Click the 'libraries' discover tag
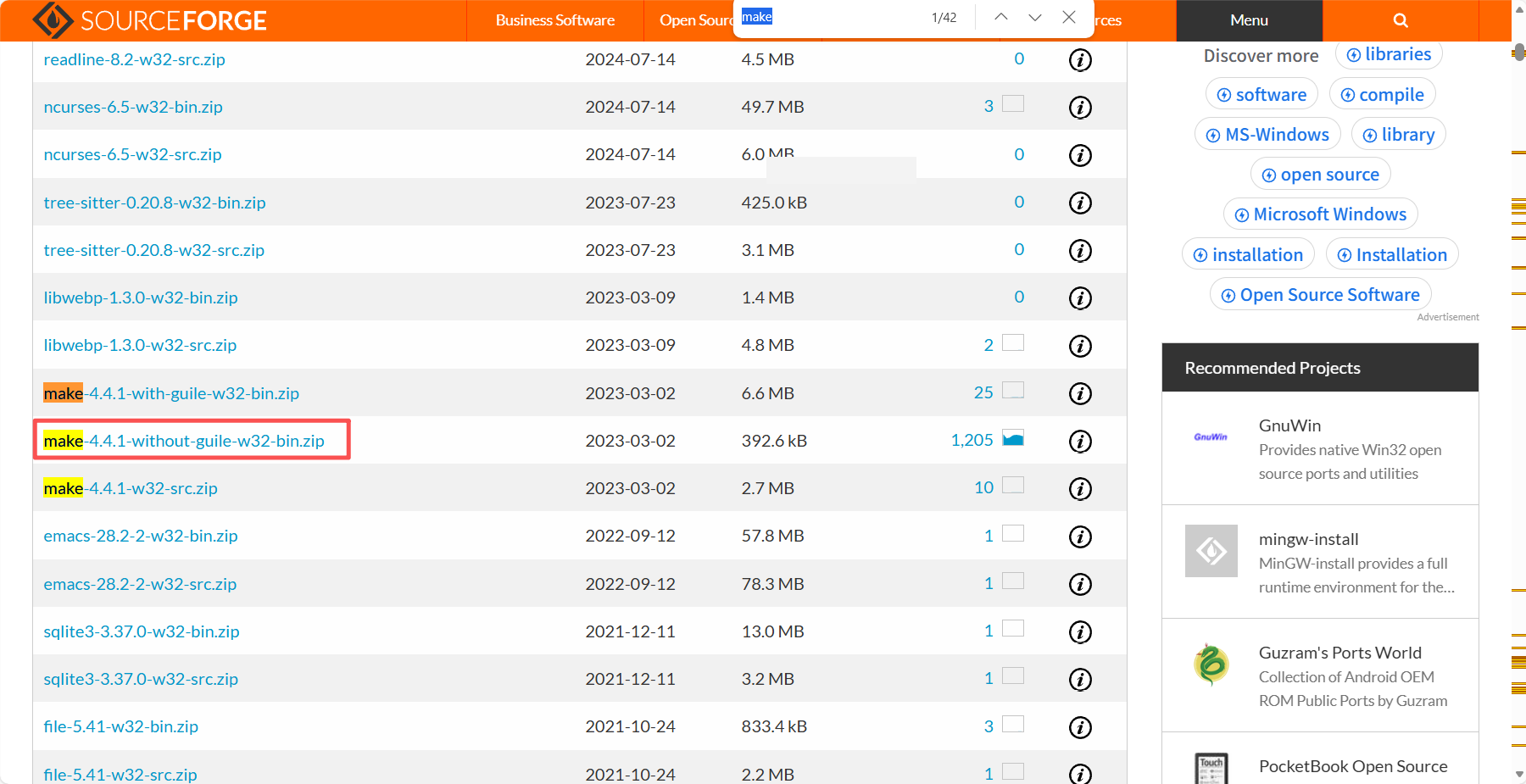This screenshot has height=784, width=1526. tap(1389, 54)
